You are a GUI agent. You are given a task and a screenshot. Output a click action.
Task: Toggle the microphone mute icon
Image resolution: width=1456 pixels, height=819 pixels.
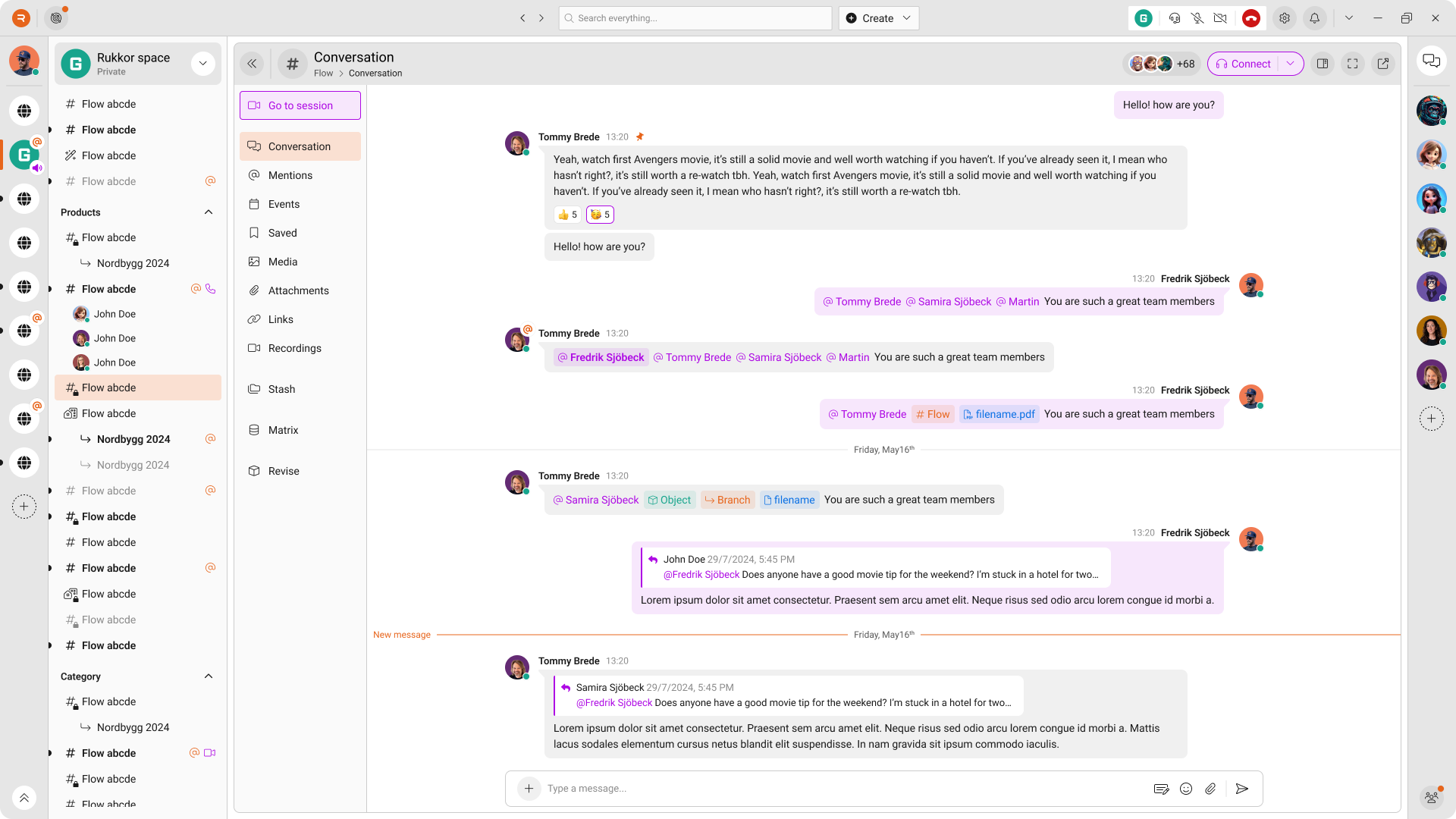[x=1197, y=18]
